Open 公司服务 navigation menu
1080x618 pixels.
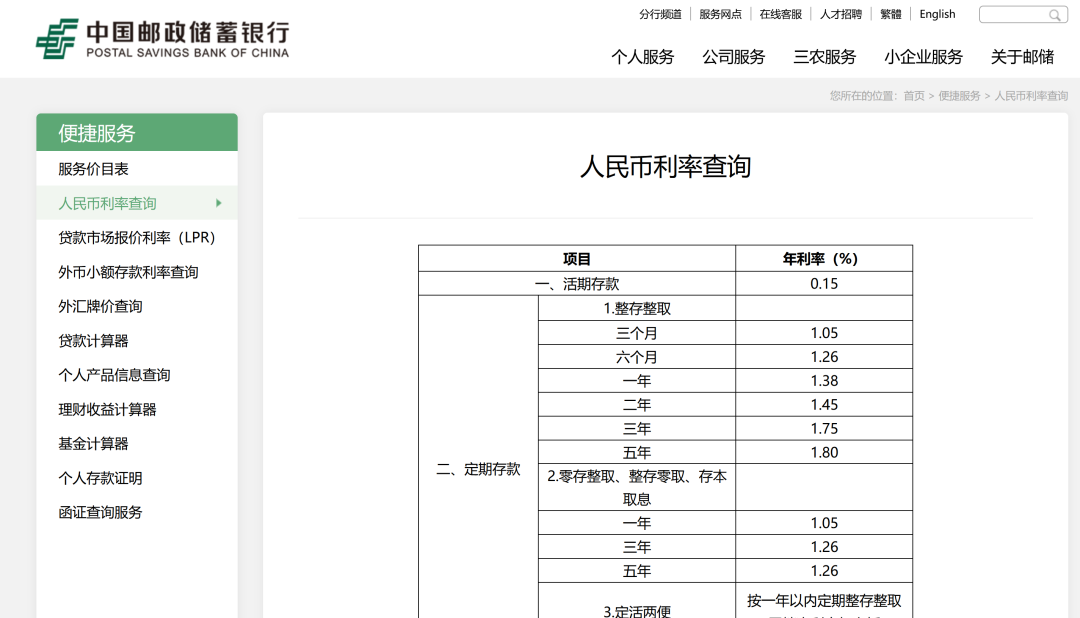(735, 58)
